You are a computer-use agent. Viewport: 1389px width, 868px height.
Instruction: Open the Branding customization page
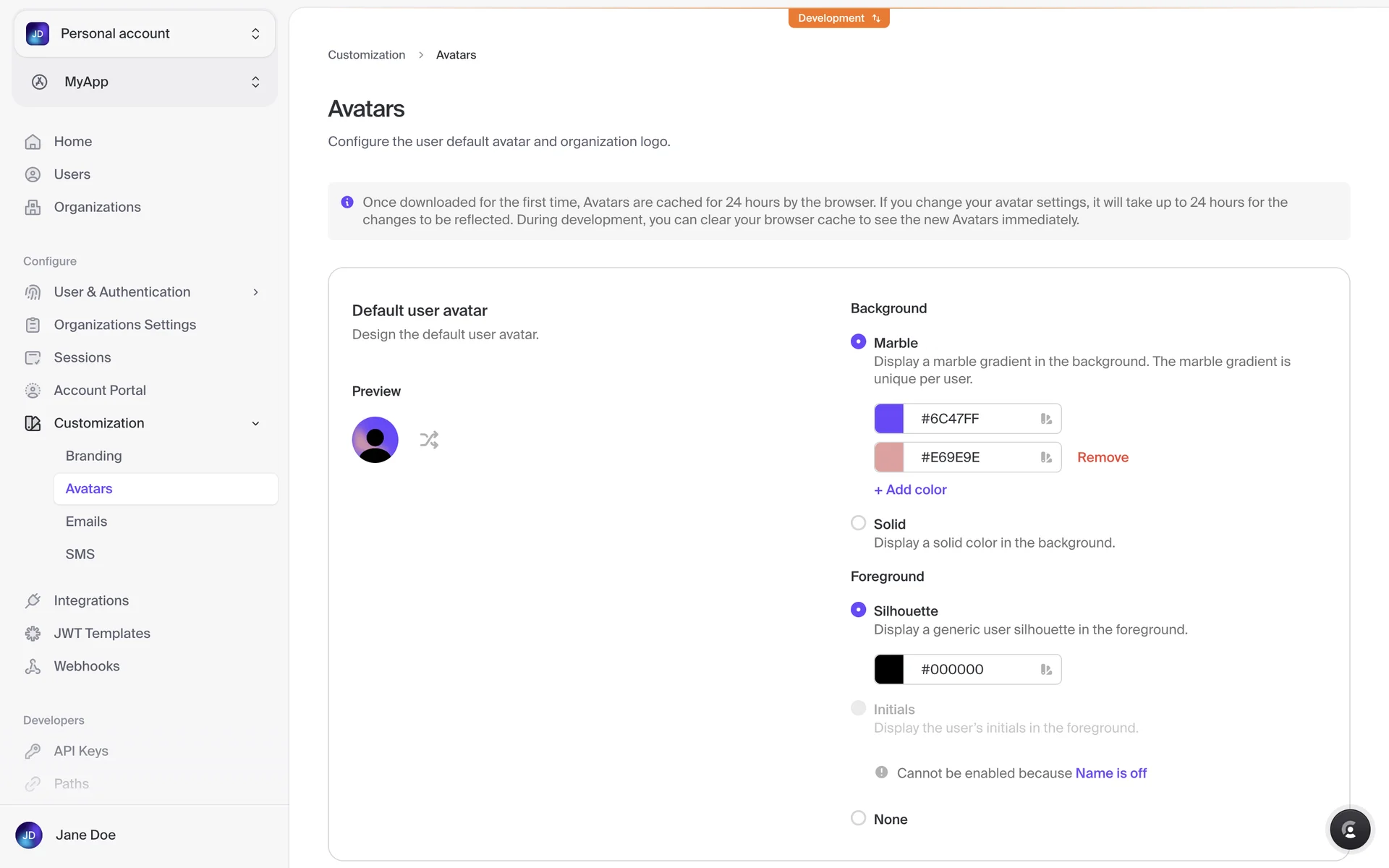tap(93, 456)
